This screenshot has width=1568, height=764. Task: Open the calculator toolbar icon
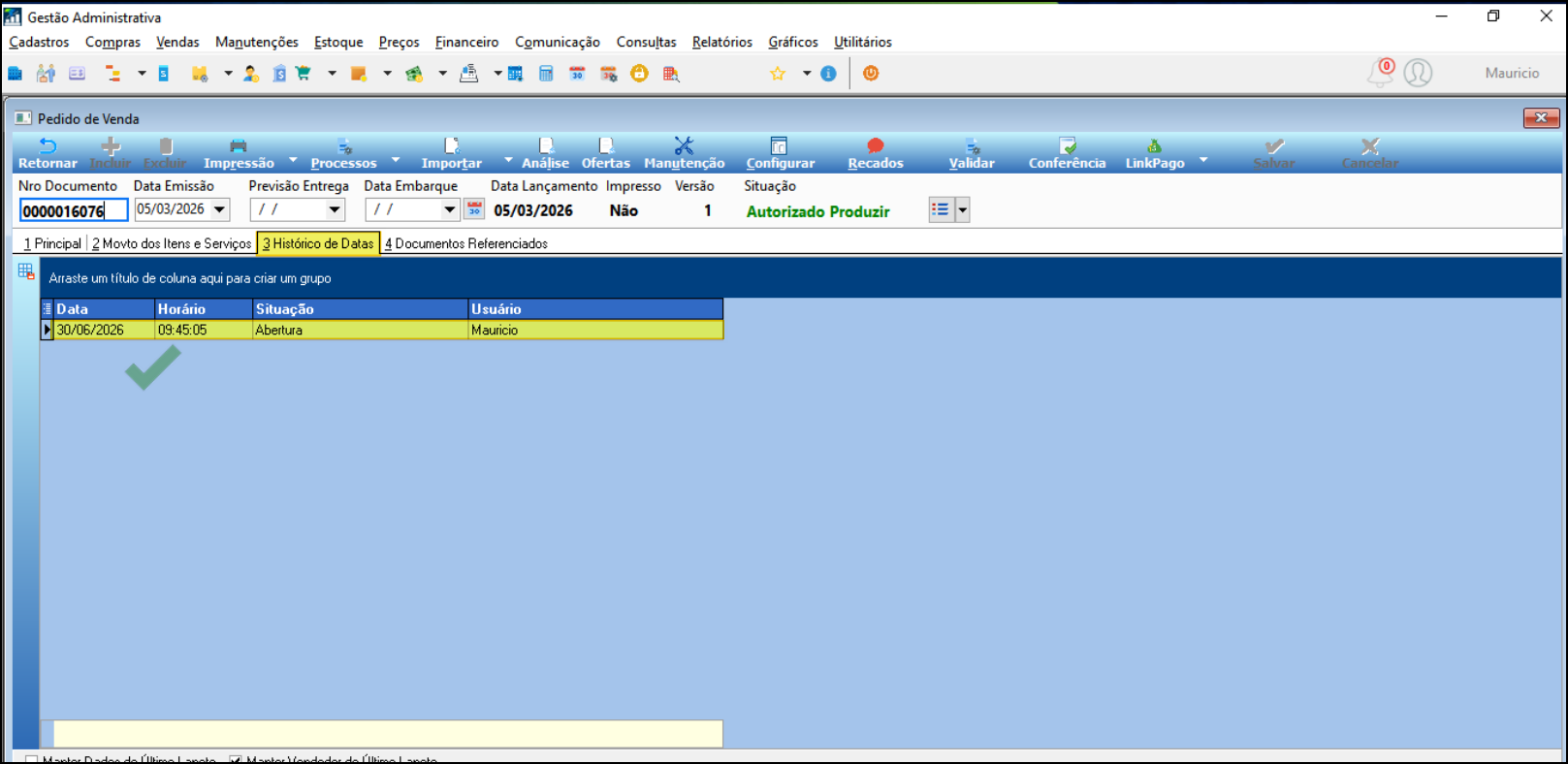pyautogui.click(x=546, y=74)
